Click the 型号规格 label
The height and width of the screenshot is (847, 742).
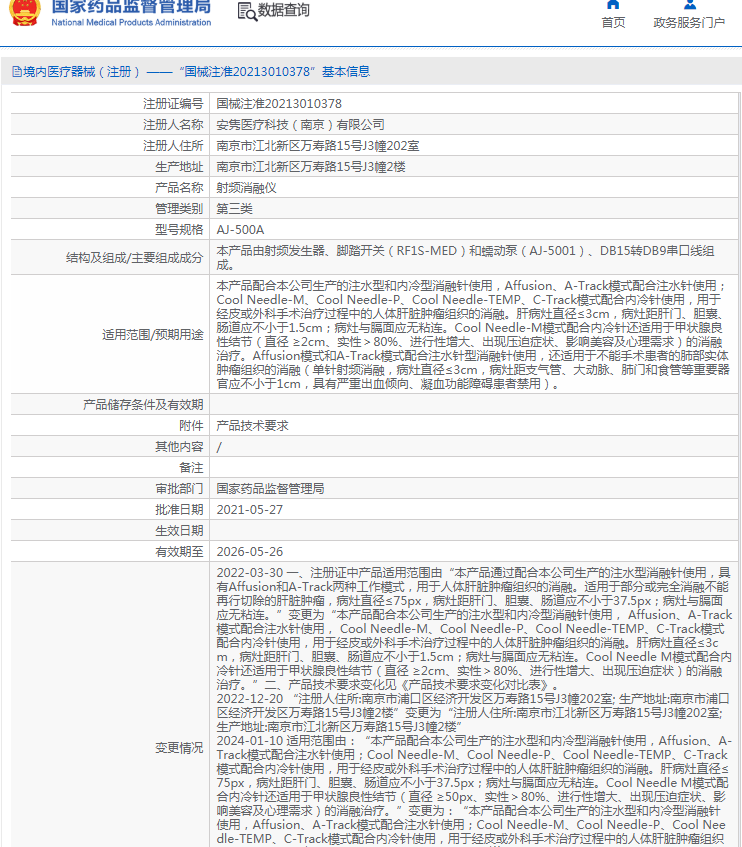179,230
